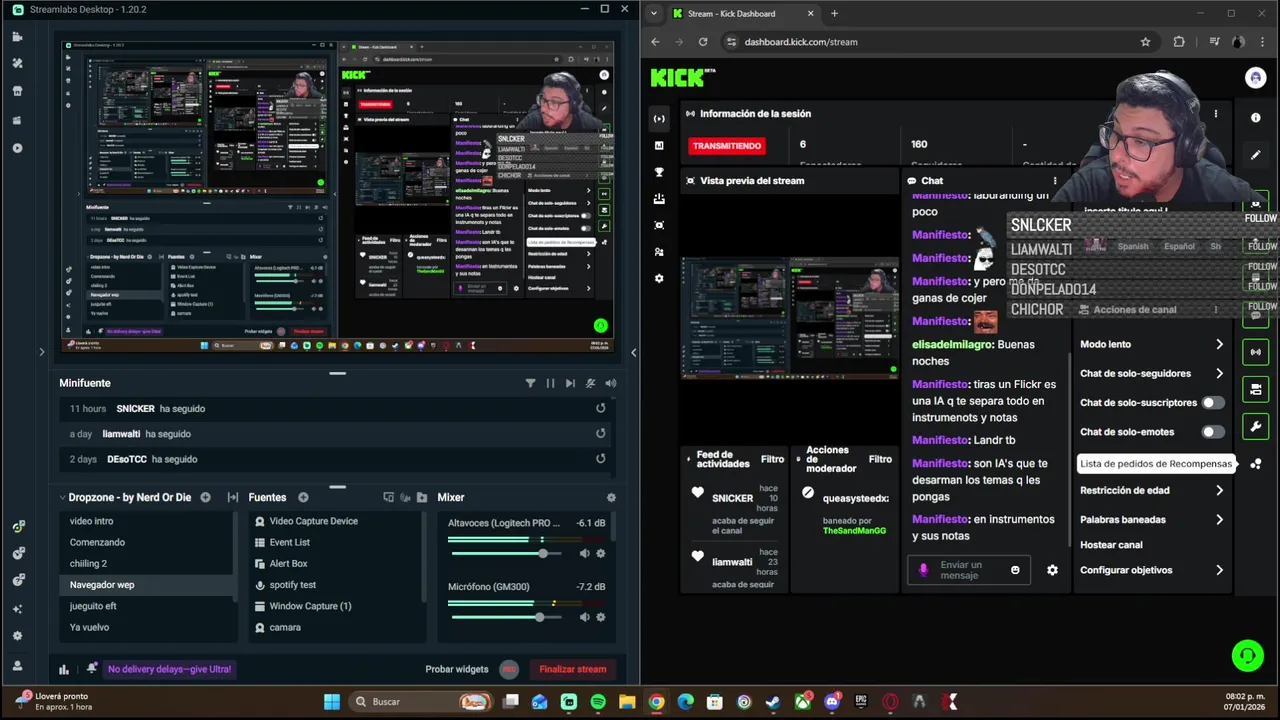Mute event alerts in Minifuente
1280x720 pixels.
click(x=590, y=383)
